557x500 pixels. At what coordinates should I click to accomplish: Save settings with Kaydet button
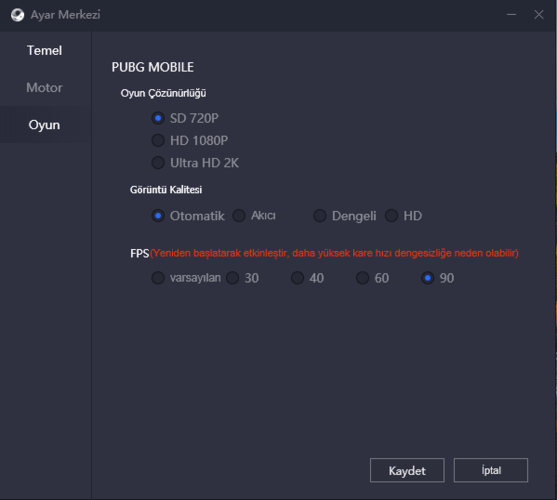(407, 470)
